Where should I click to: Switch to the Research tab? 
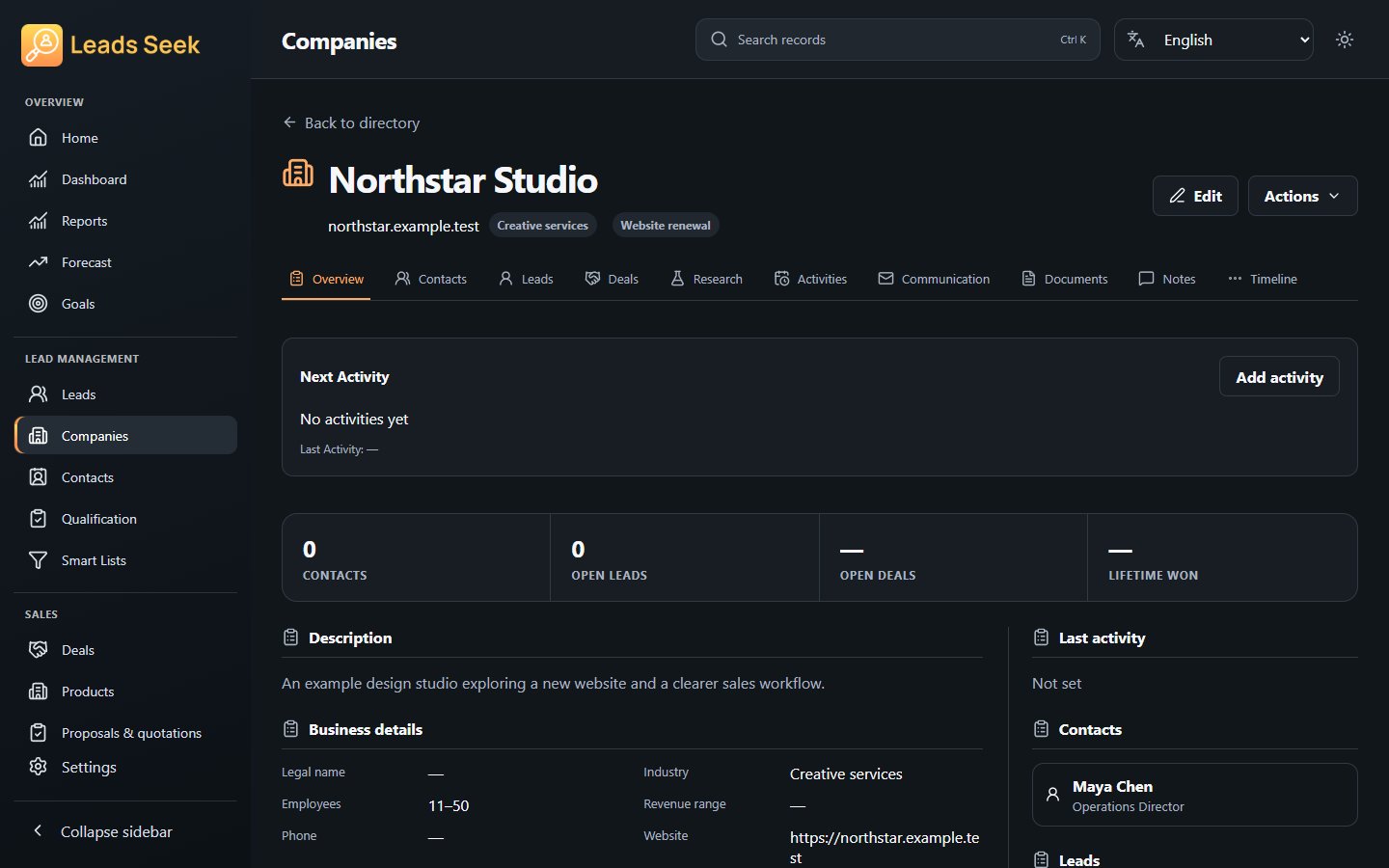tap(707, 279)
